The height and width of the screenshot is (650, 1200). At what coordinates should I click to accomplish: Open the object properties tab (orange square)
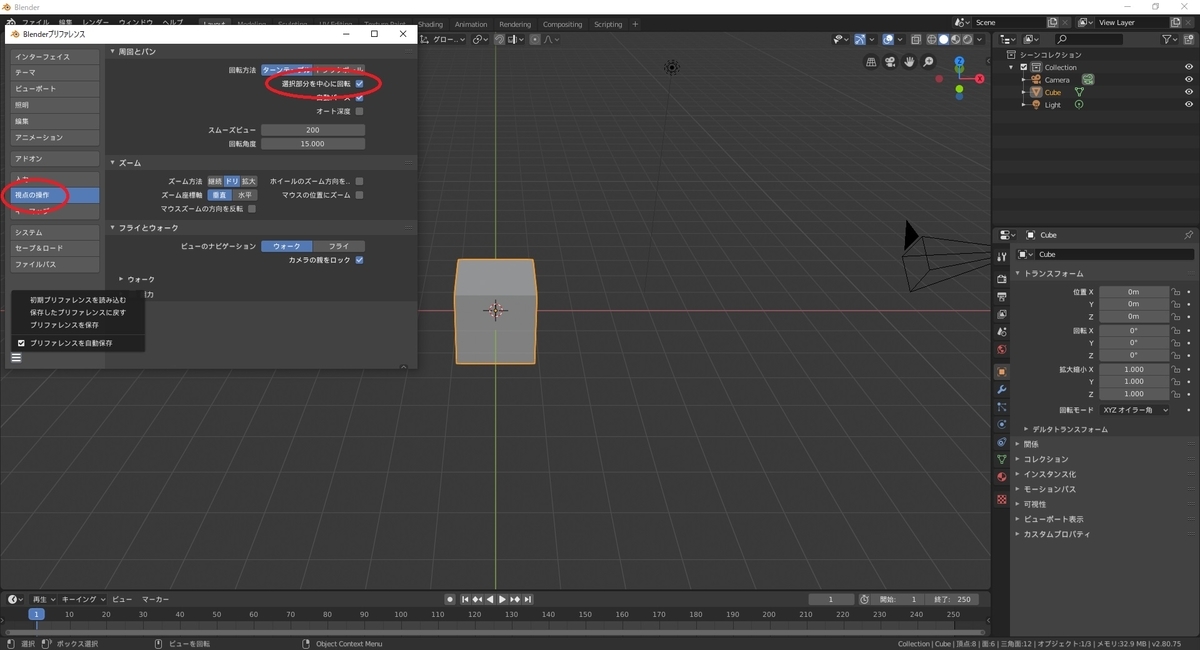(x=1002, y=371)
